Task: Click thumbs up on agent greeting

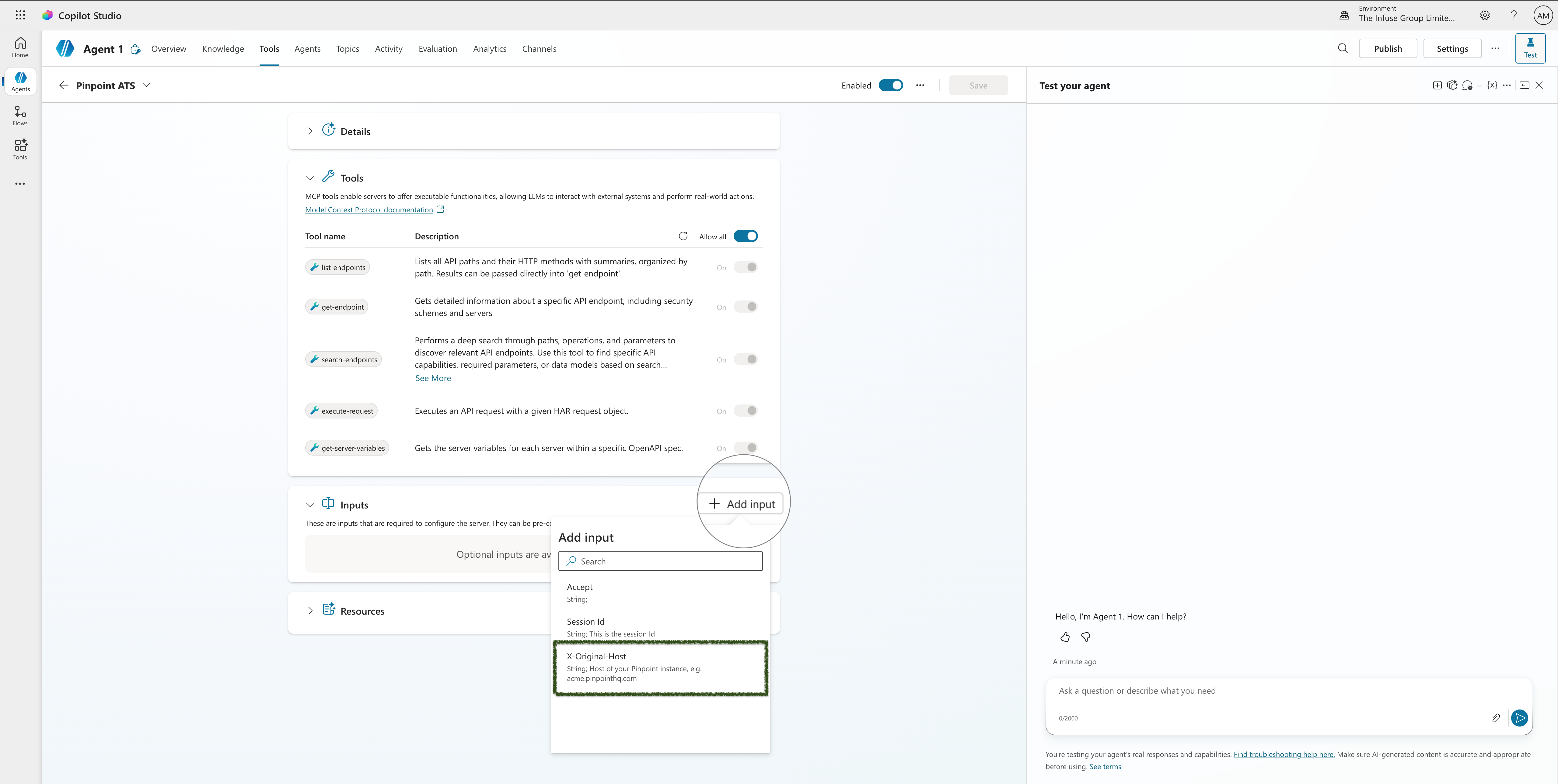Action: [1065, 637]
